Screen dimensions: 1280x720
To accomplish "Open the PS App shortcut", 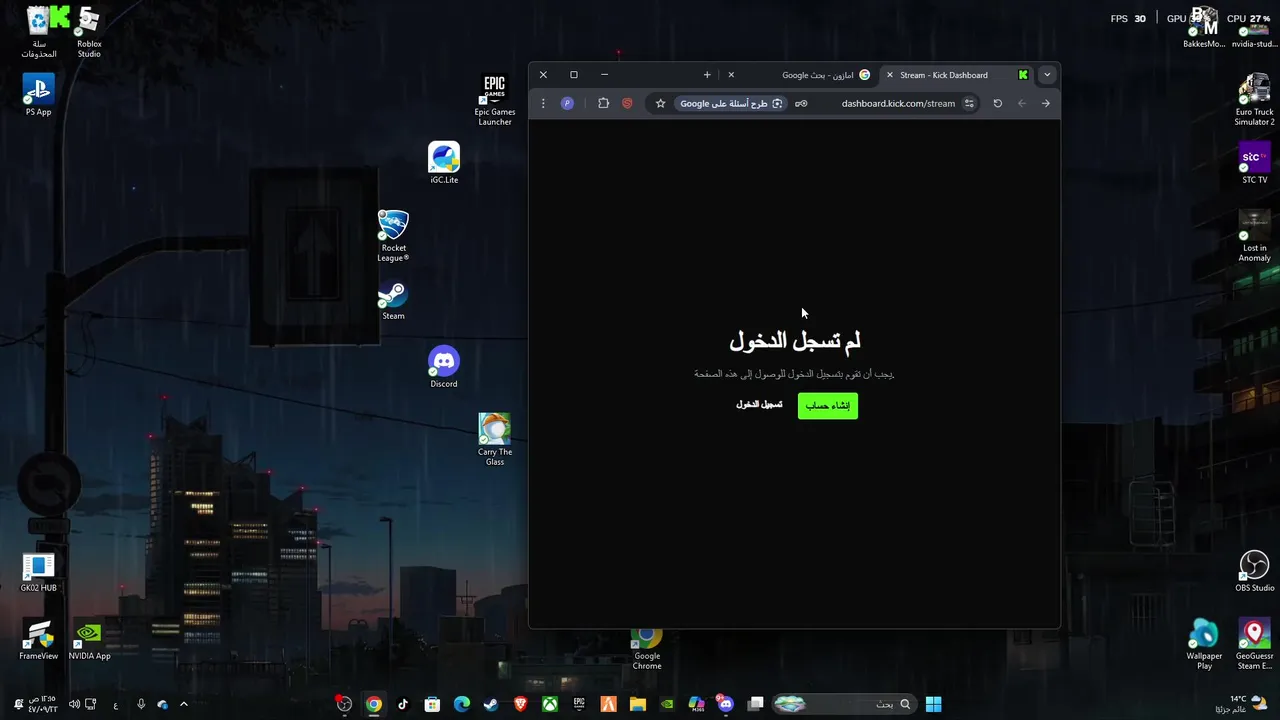I will pyautogui.click(x=38, y=95).
